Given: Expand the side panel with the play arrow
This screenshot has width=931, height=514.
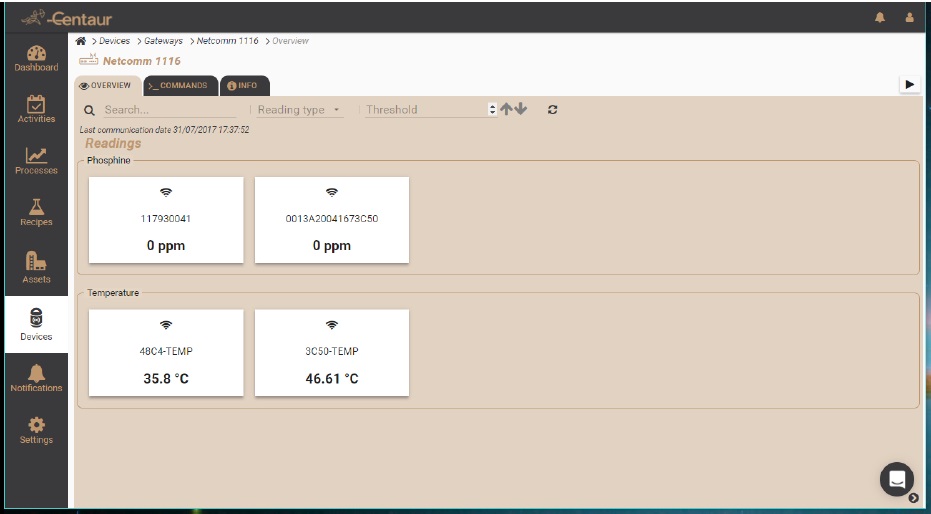Looking at the screenshot, I should 909,85.
